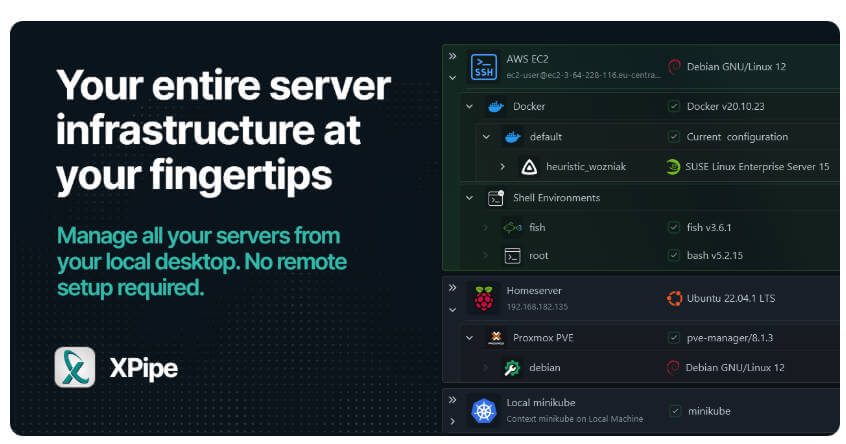Viewport: 846px width, 444px height.
Task: Click the root terminal icon
Action: pos(512,256)
